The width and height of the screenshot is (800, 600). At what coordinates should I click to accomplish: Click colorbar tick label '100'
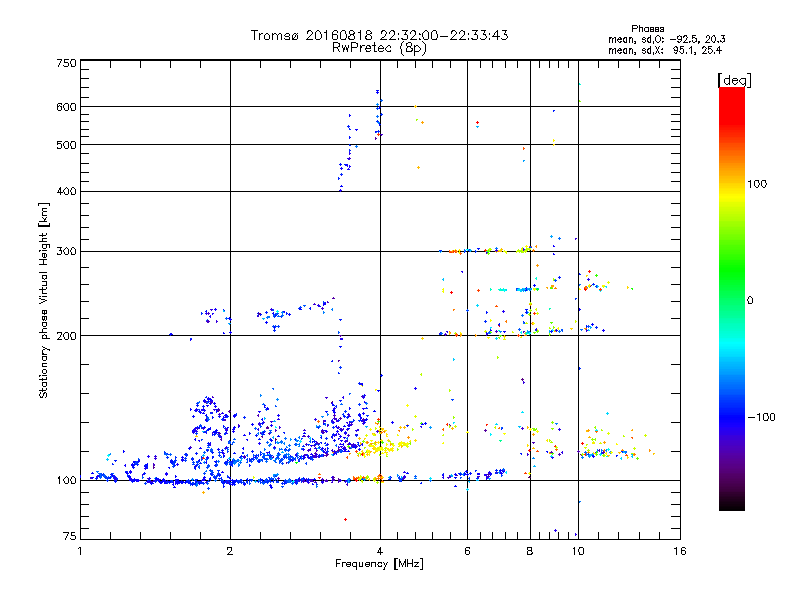[757, 184]
